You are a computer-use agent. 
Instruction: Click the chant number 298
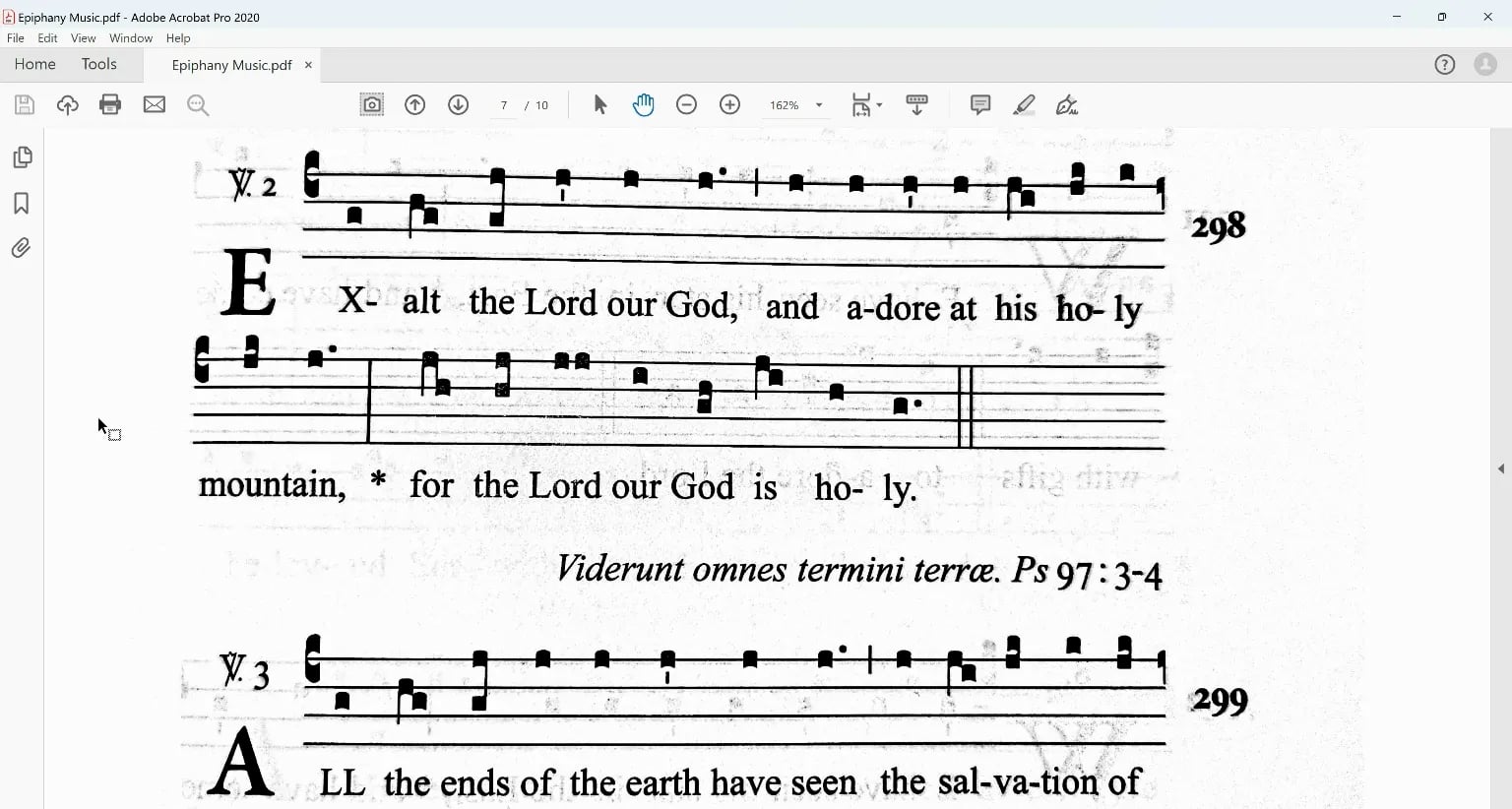pyautogui.click(x=1219, y=227)
